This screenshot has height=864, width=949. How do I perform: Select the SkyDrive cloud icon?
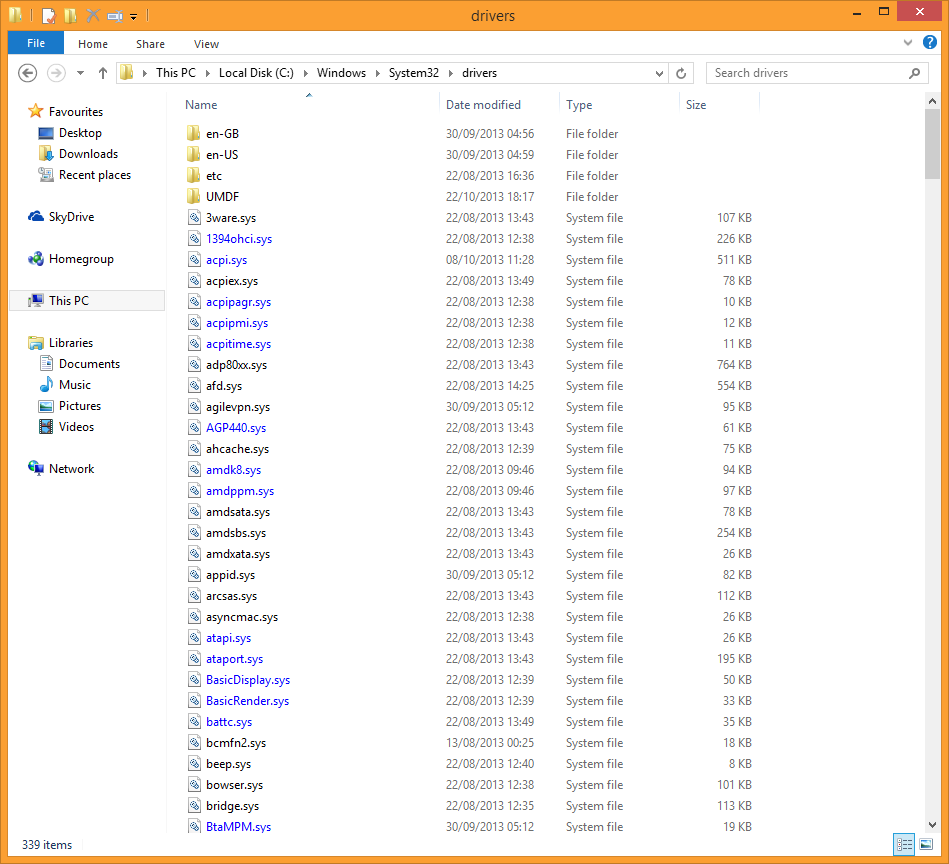(x=36, y=217)
